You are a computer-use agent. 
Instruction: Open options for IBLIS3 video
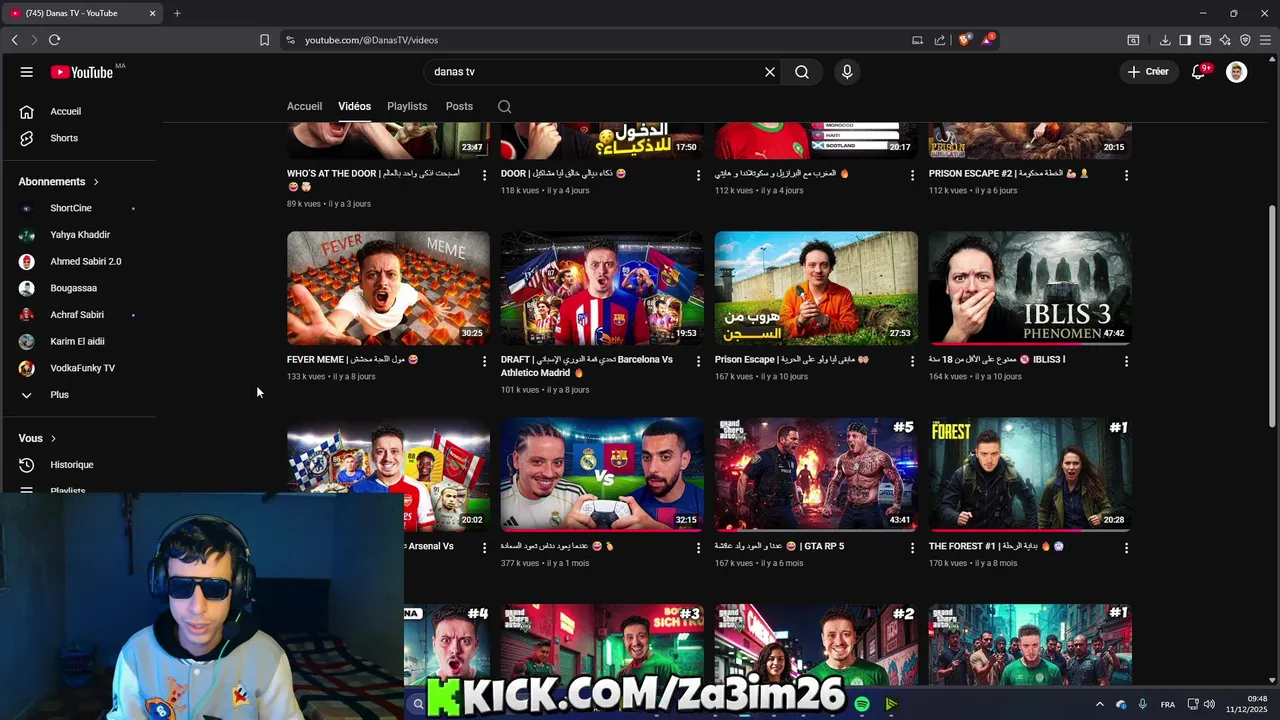pos(1126,361)
